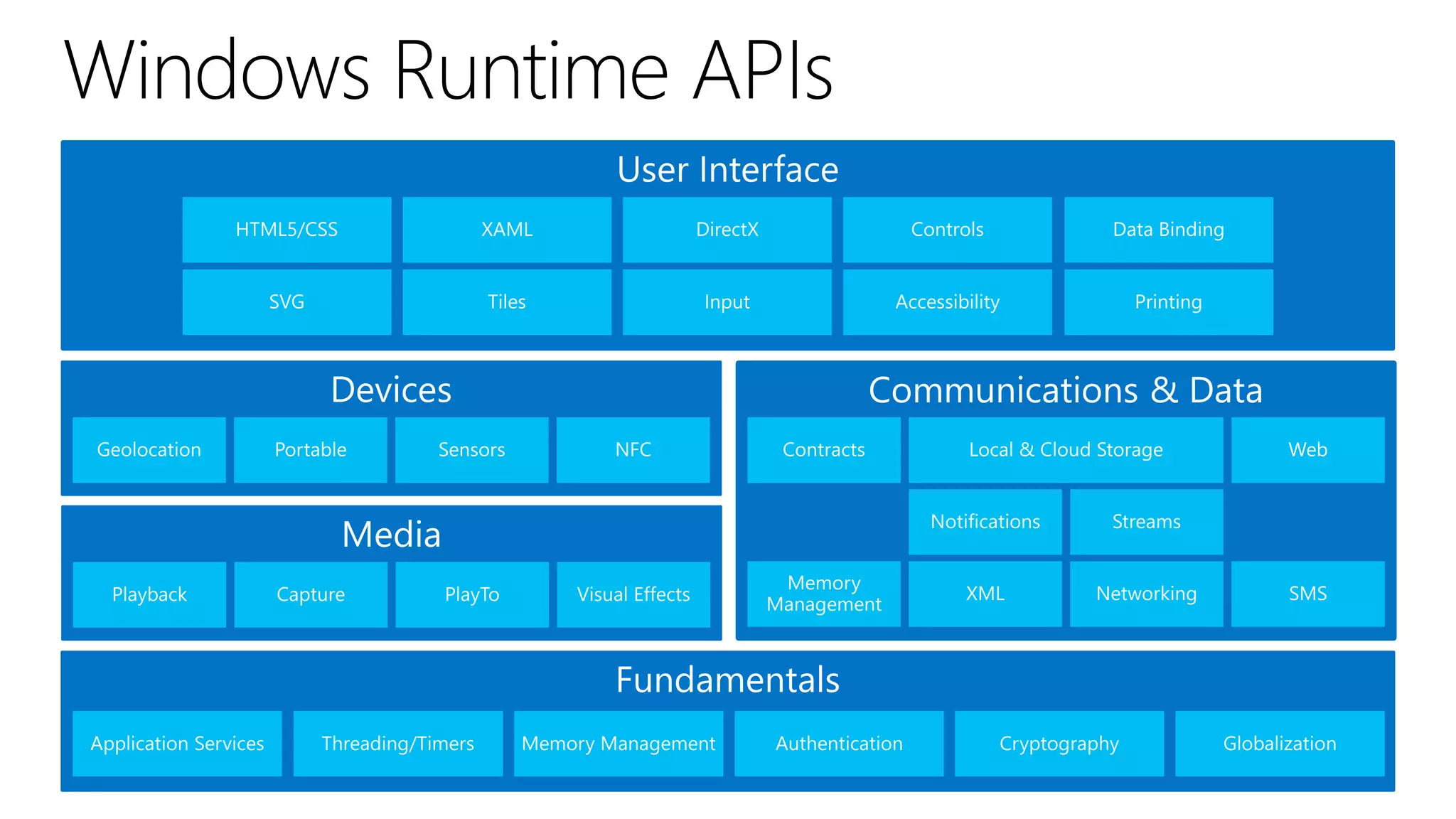Select the Notifications tile

pyautogui.click(x=985, y=522)
